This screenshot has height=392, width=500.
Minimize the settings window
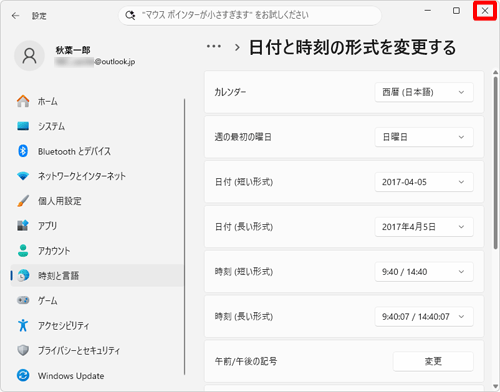pyautogui.click(x=428, y=11)
